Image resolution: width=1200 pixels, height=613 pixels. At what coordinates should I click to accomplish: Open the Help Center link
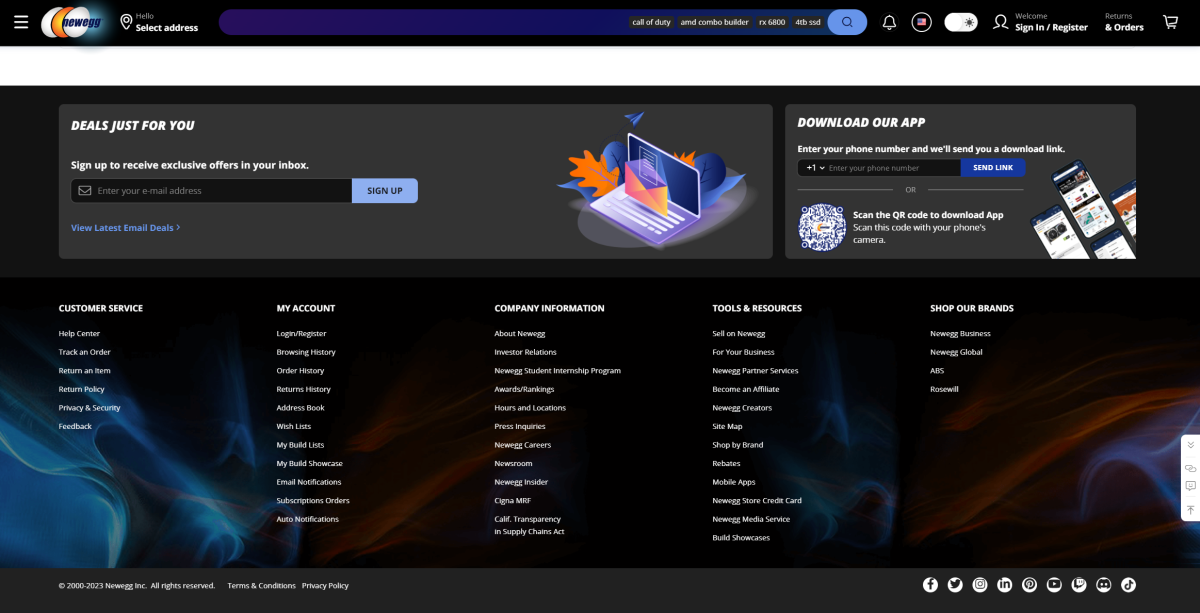(79, 334)
